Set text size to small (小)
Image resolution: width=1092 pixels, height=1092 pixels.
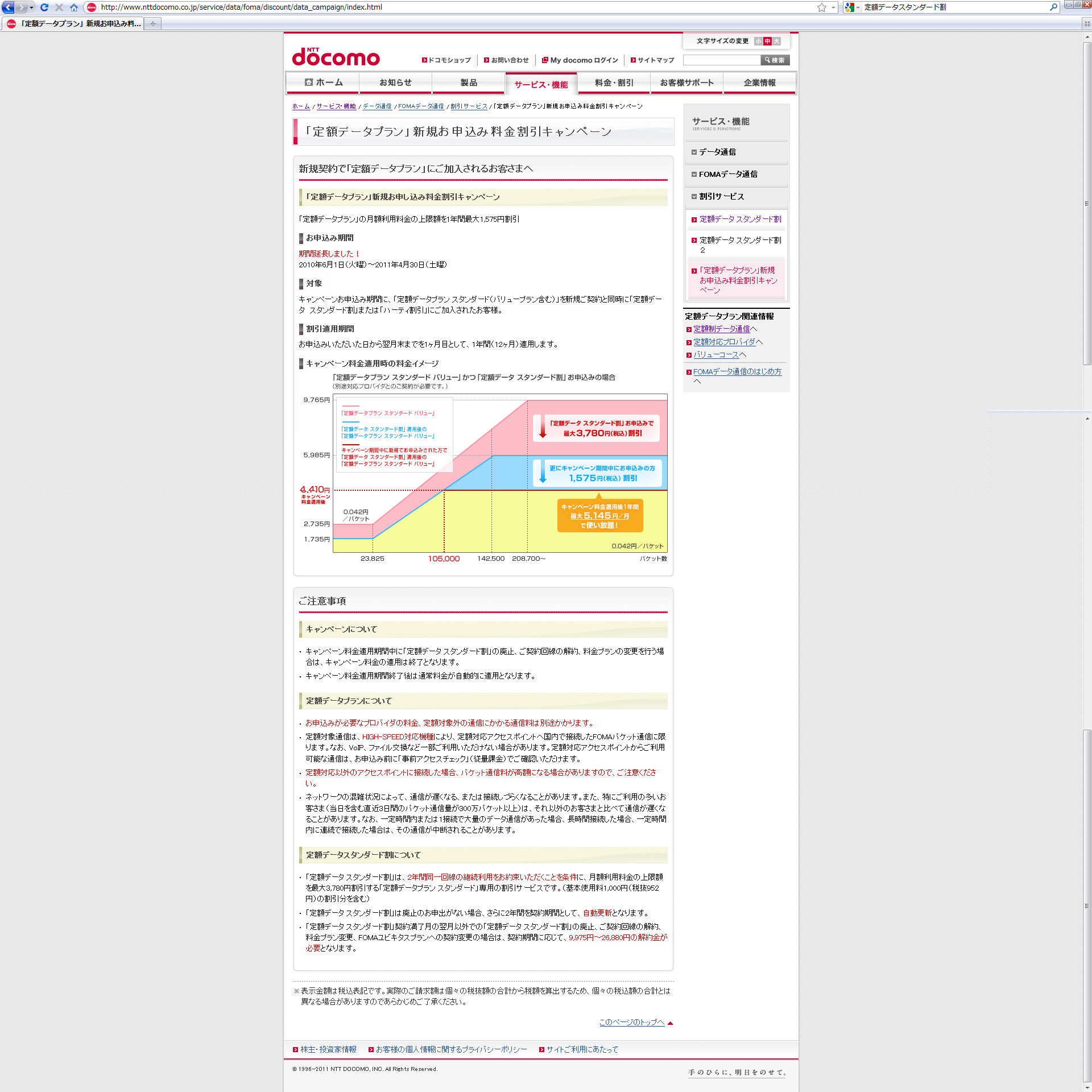pos(758,41)
